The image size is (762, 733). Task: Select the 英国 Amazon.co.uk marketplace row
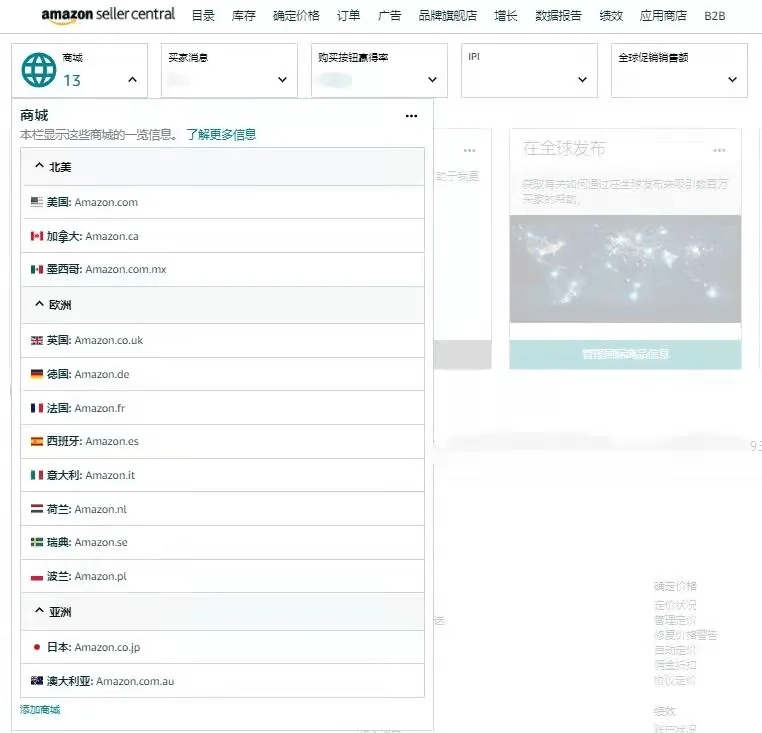pos(222,340)
